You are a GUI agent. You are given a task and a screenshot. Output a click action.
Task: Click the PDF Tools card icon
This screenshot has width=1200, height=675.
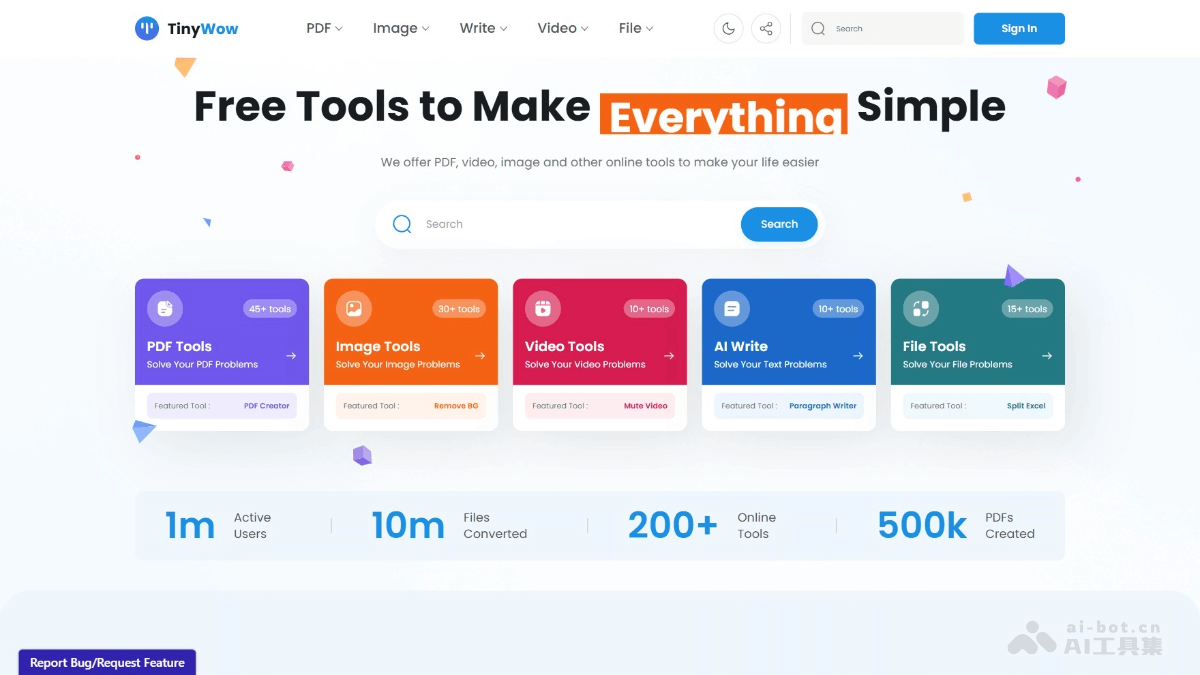(x=165, y=309)
